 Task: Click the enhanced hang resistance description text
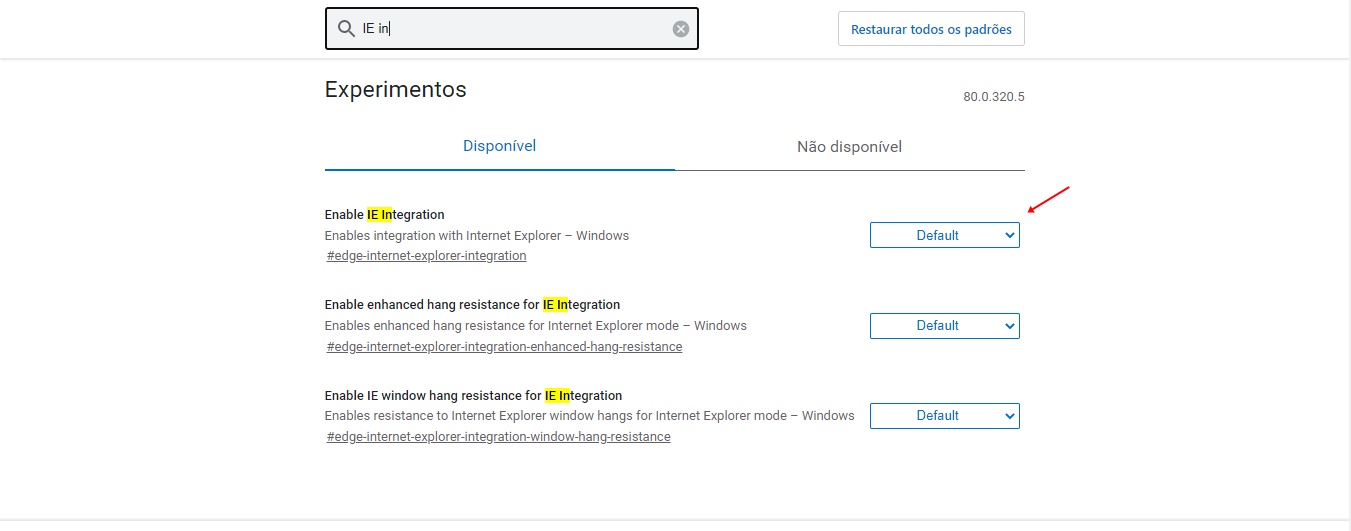(536, 326)
